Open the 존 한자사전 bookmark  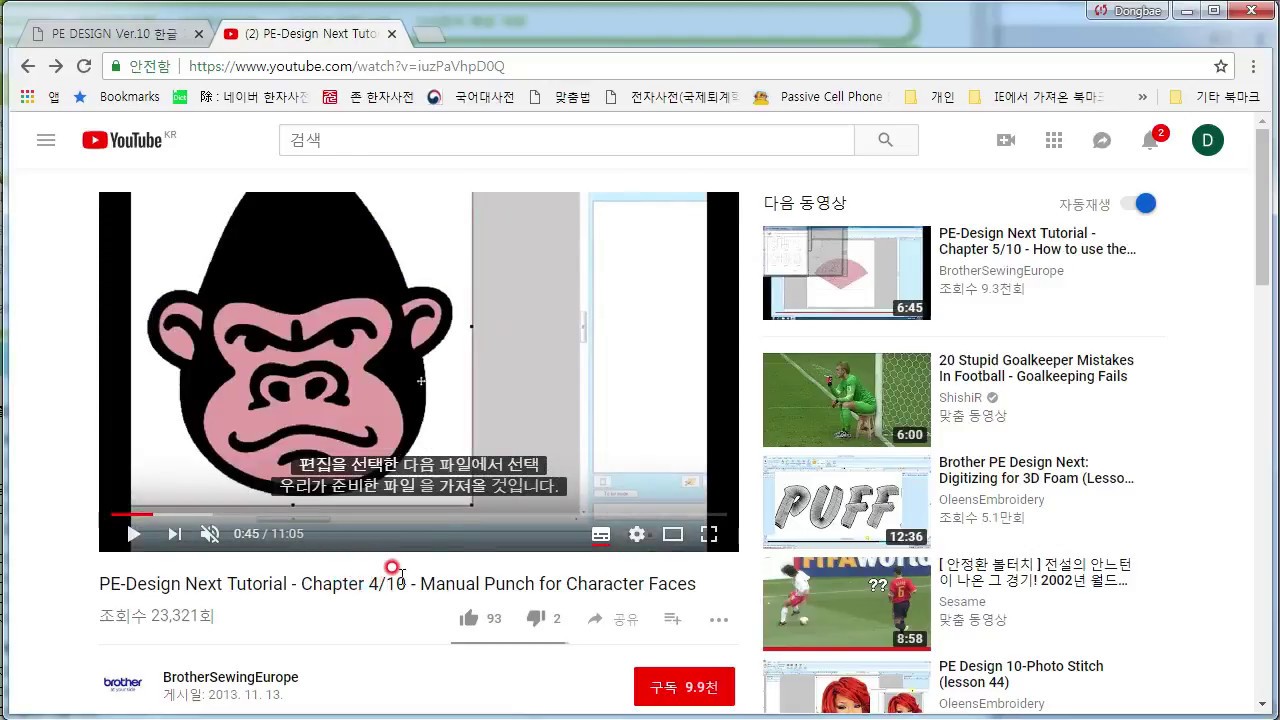367,97
